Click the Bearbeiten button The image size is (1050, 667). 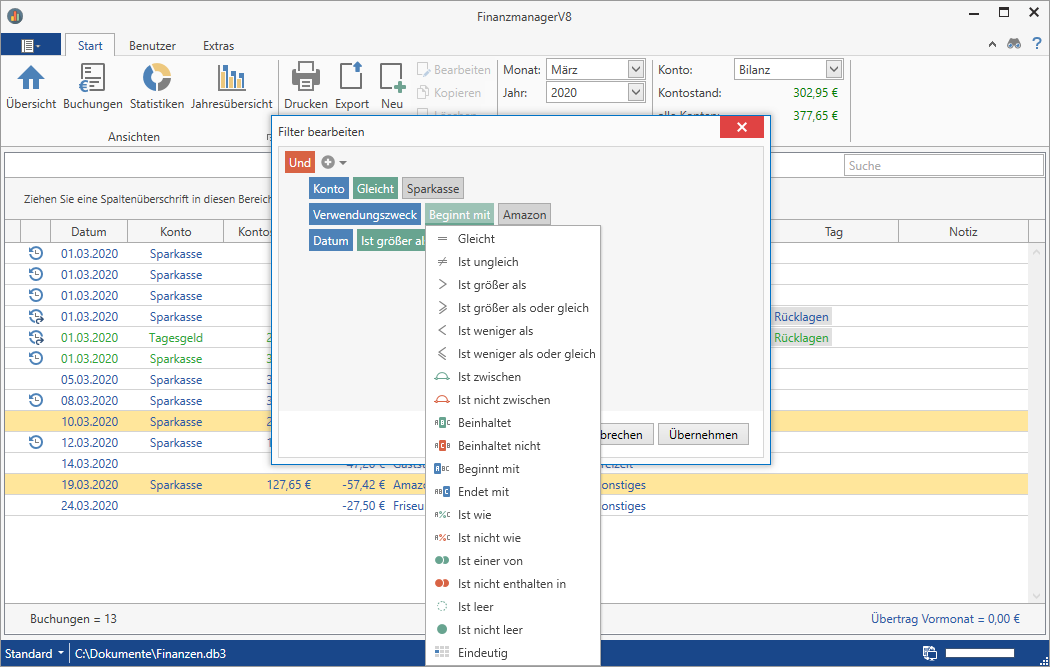click(454, 70)
